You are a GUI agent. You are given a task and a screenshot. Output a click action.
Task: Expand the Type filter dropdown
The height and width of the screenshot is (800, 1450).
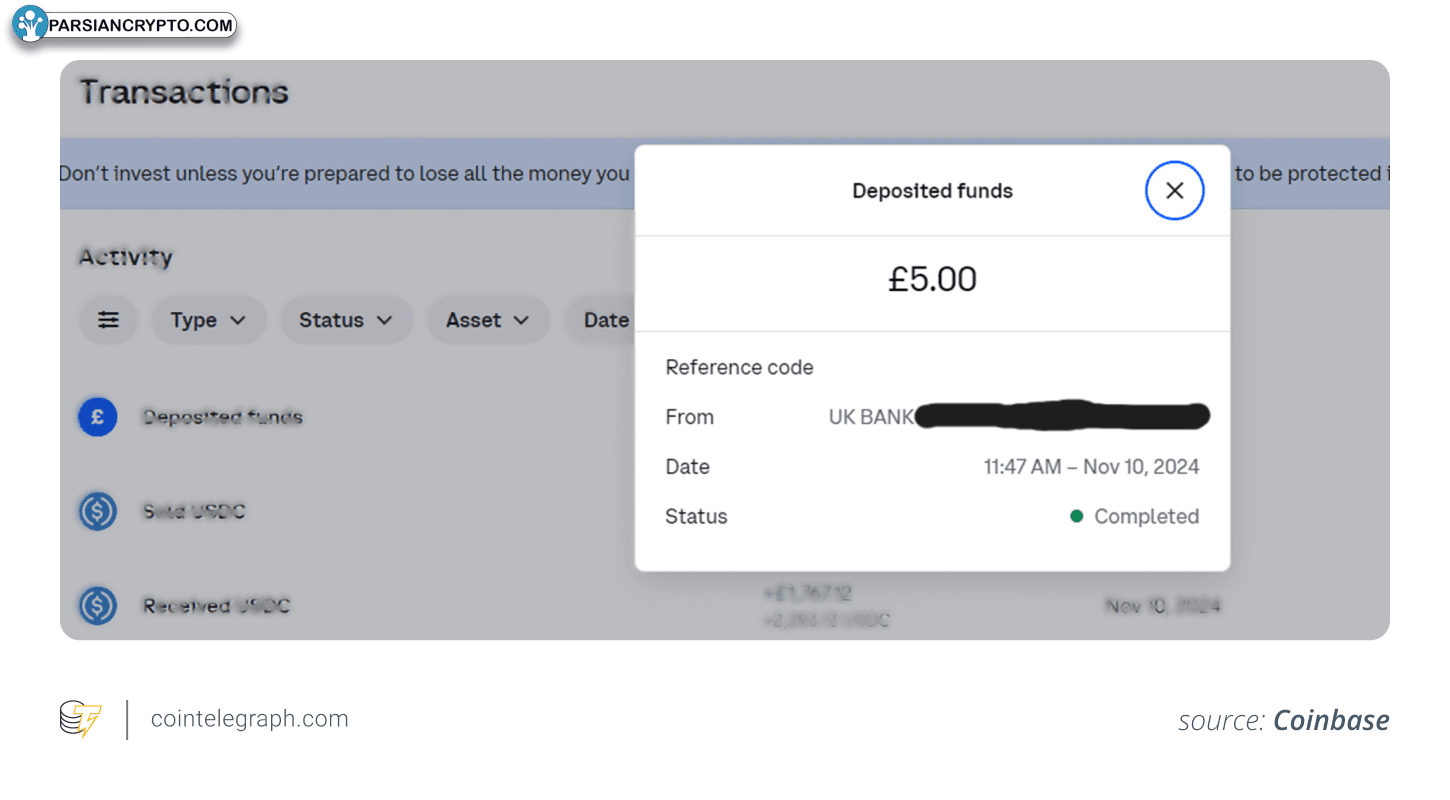click(209, 320)
